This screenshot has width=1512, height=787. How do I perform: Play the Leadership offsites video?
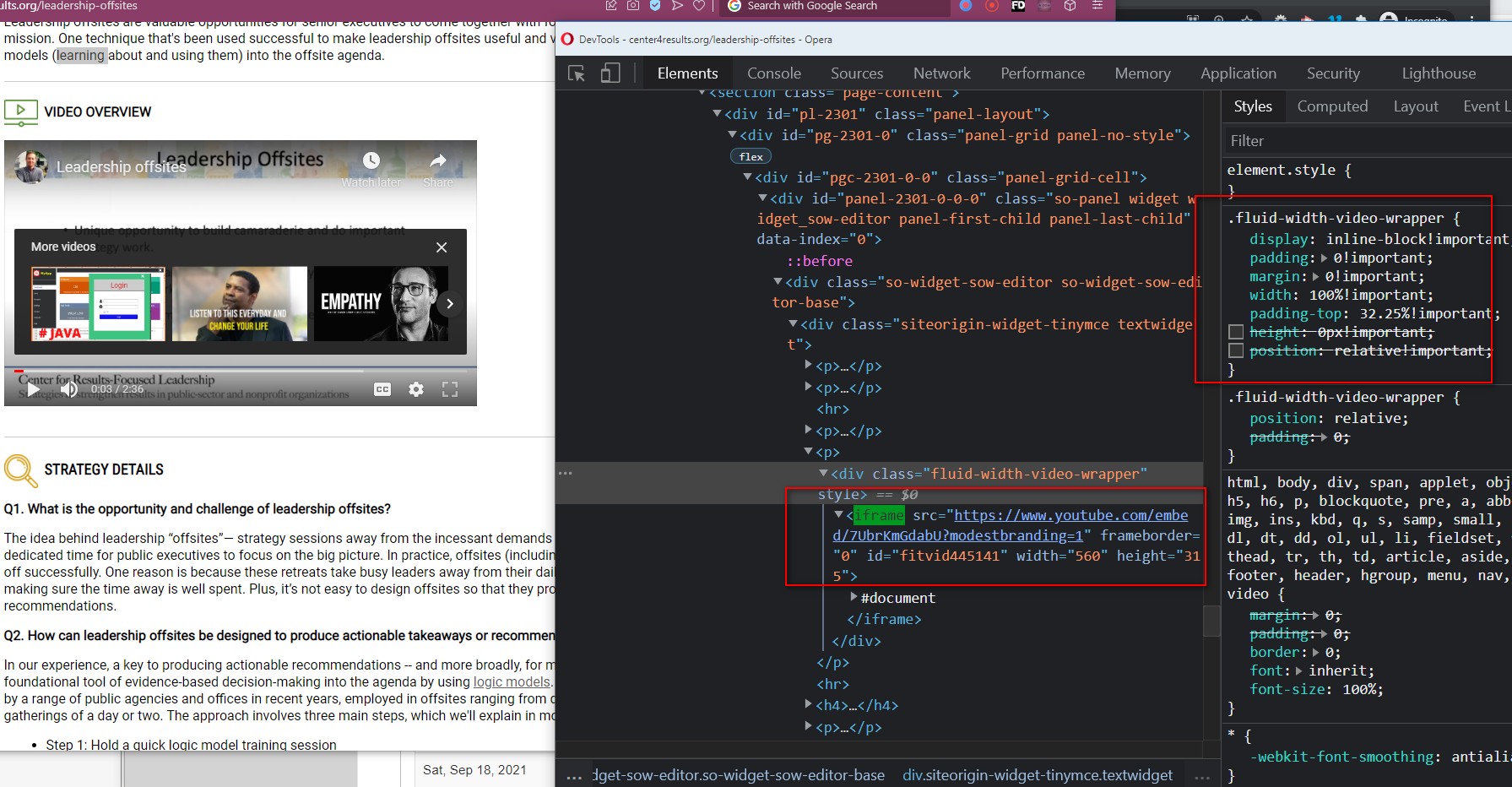click(x=33, y=389)
